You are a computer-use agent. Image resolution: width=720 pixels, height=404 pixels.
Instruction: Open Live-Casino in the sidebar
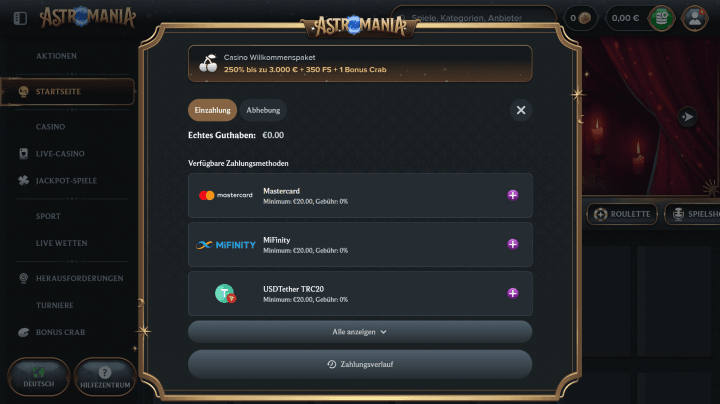[x=60, y=154]
